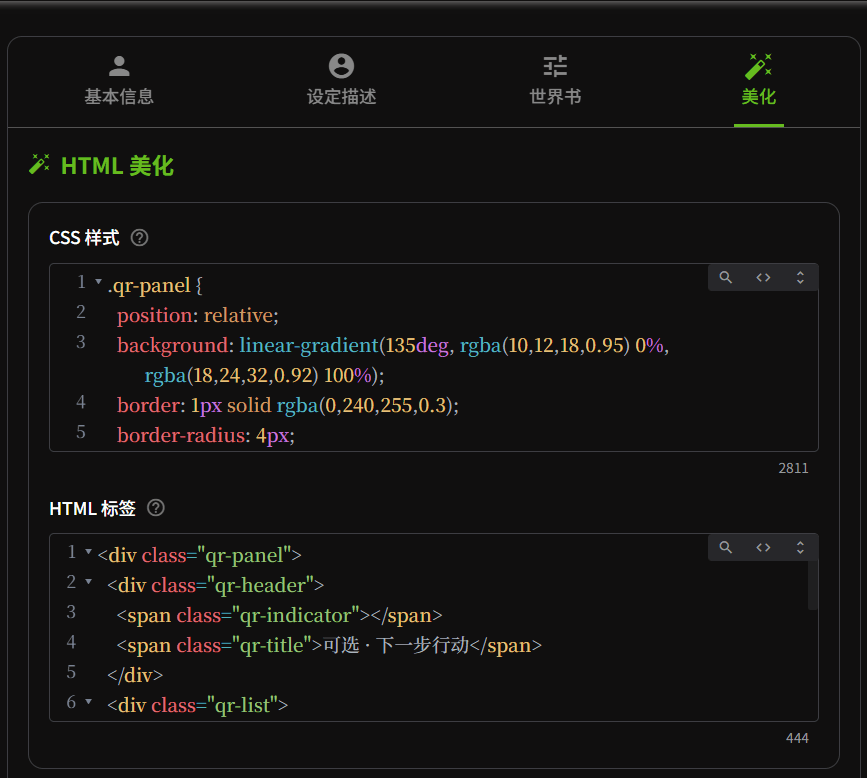Open search in the HTML 标签 editor

pyautogui.click(x=726, y=547)
